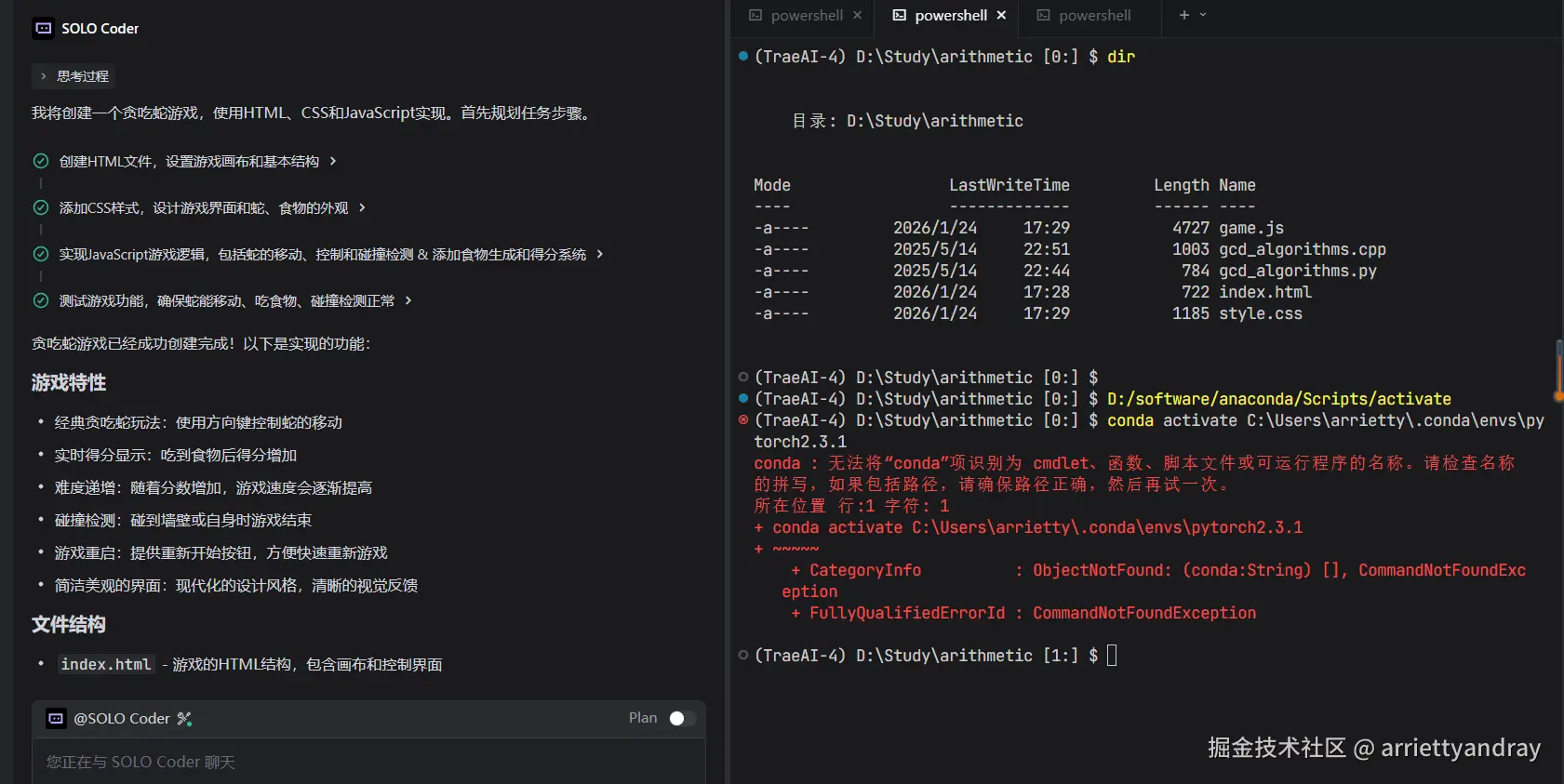Click the terminal scrollbar thumb
The image size is (1564, 784).
1559,369
